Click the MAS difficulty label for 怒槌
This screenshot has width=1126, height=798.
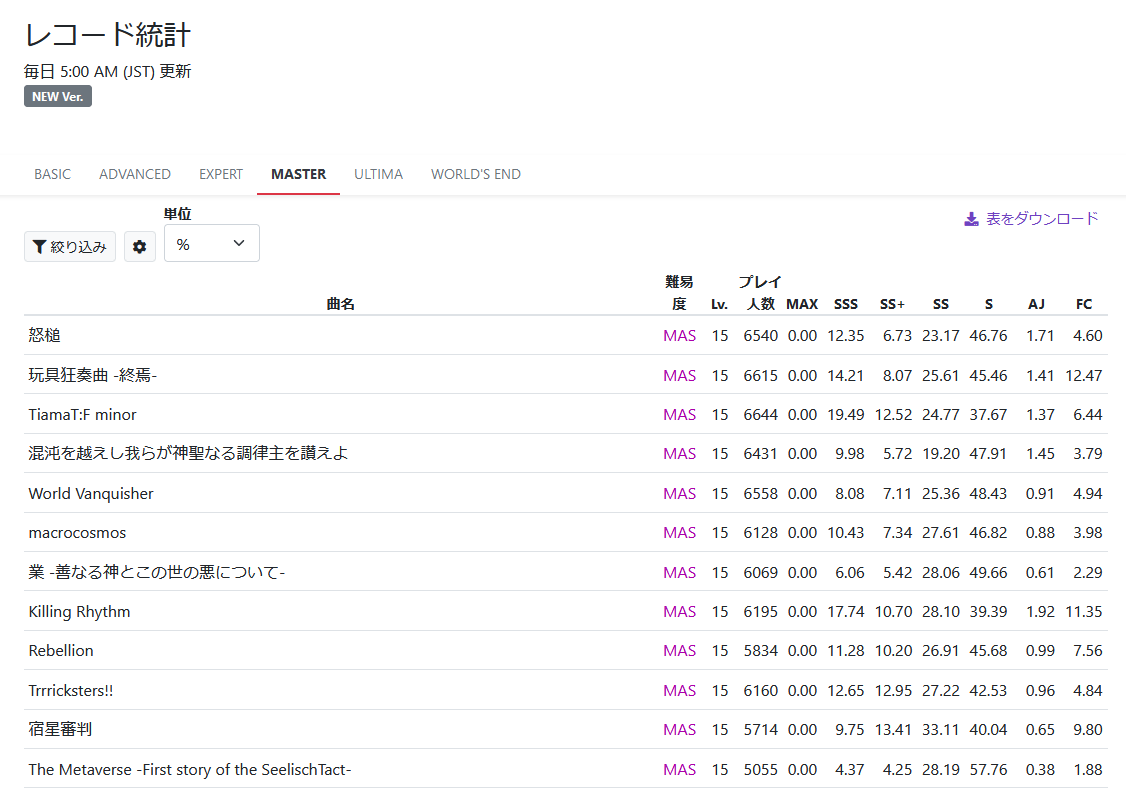(680, 335)
